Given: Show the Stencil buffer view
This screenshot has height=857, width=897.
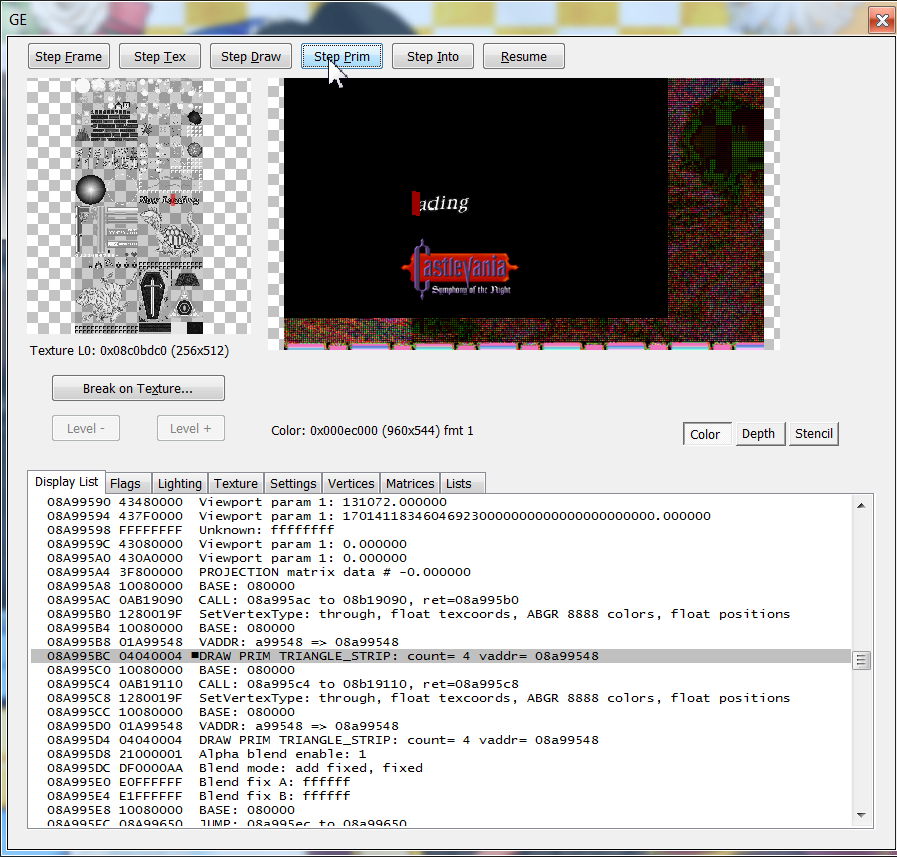Looking at the screenshot, I should point(814,434).
